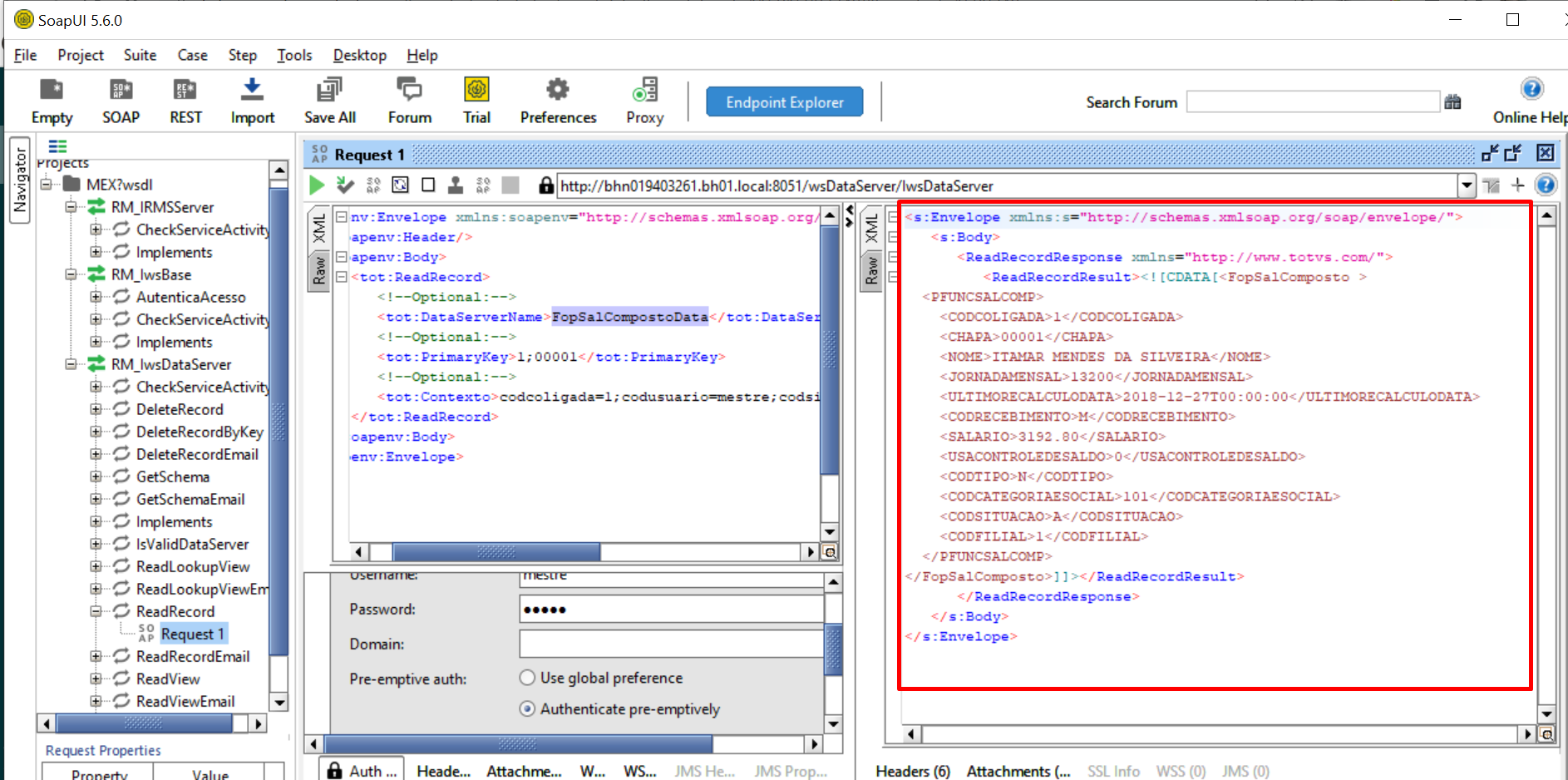Screen dimensions: 1568x780
Task: Open the response Attachments tab
Action: (x=1018, y=771)
